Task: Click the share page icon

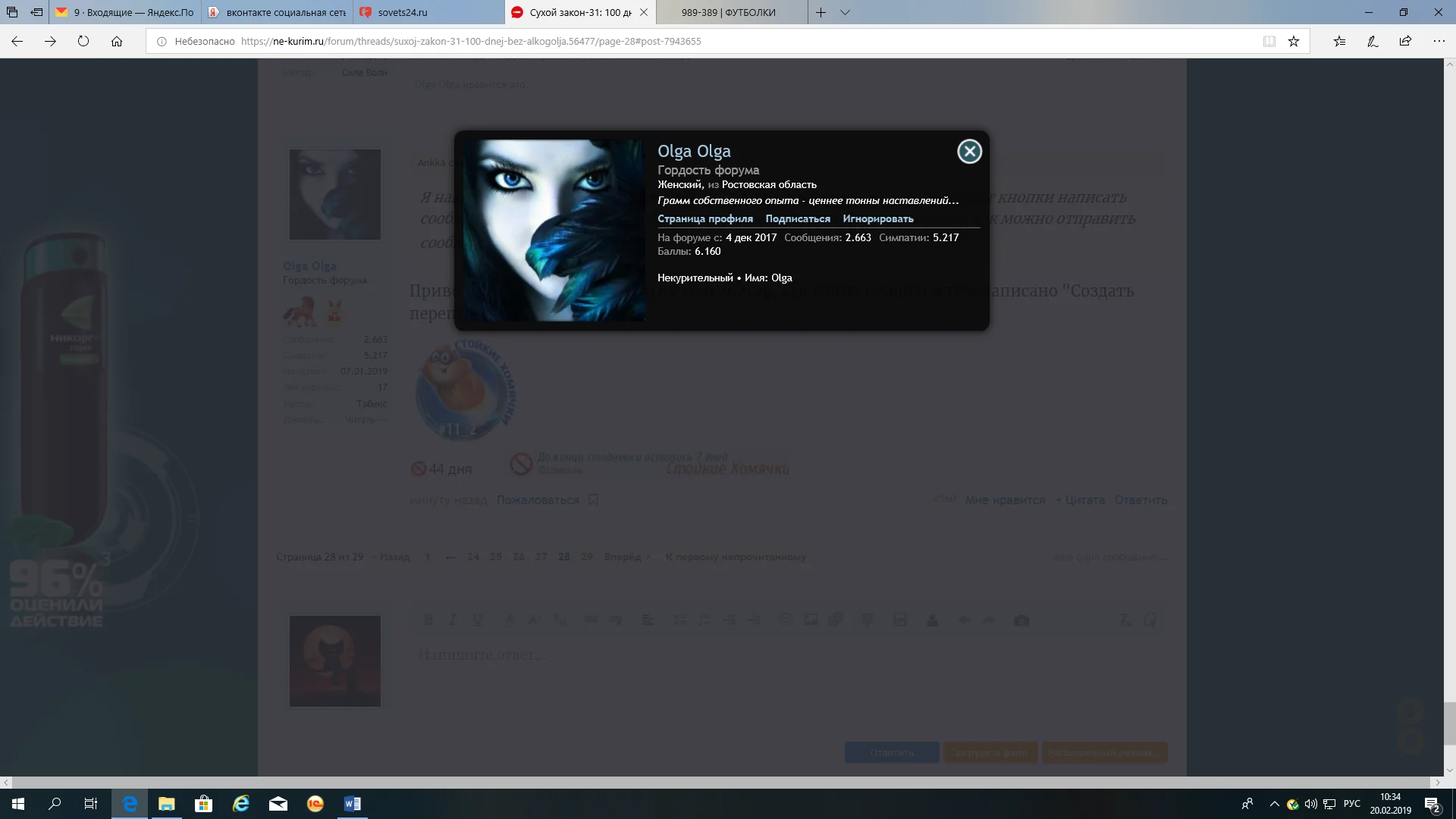Action: [1405, 42]
